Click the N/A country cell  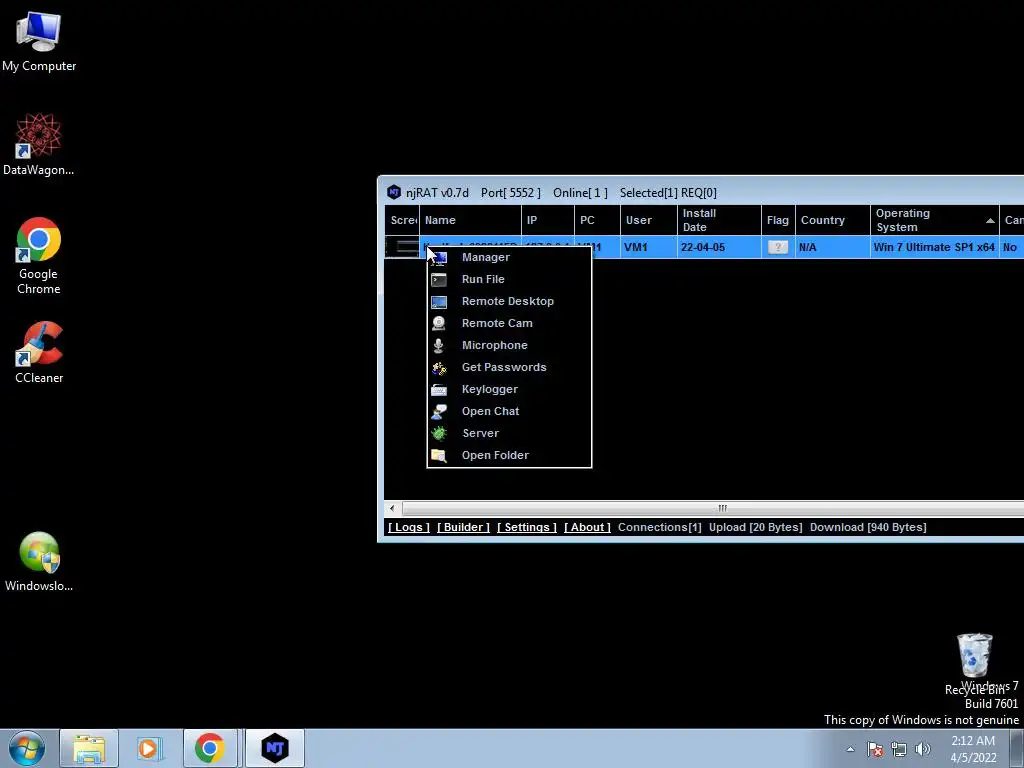click(x=808, y=248)
